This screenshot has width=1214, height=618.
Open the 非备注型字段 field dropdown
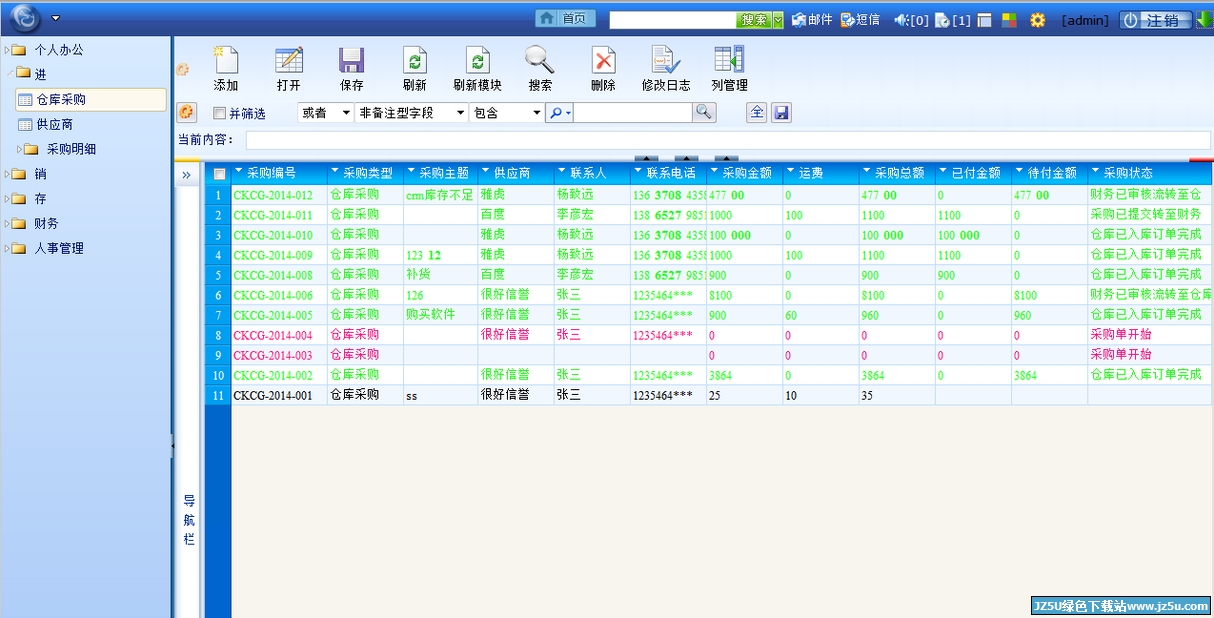pyautogui.click(x=412, y=113)
